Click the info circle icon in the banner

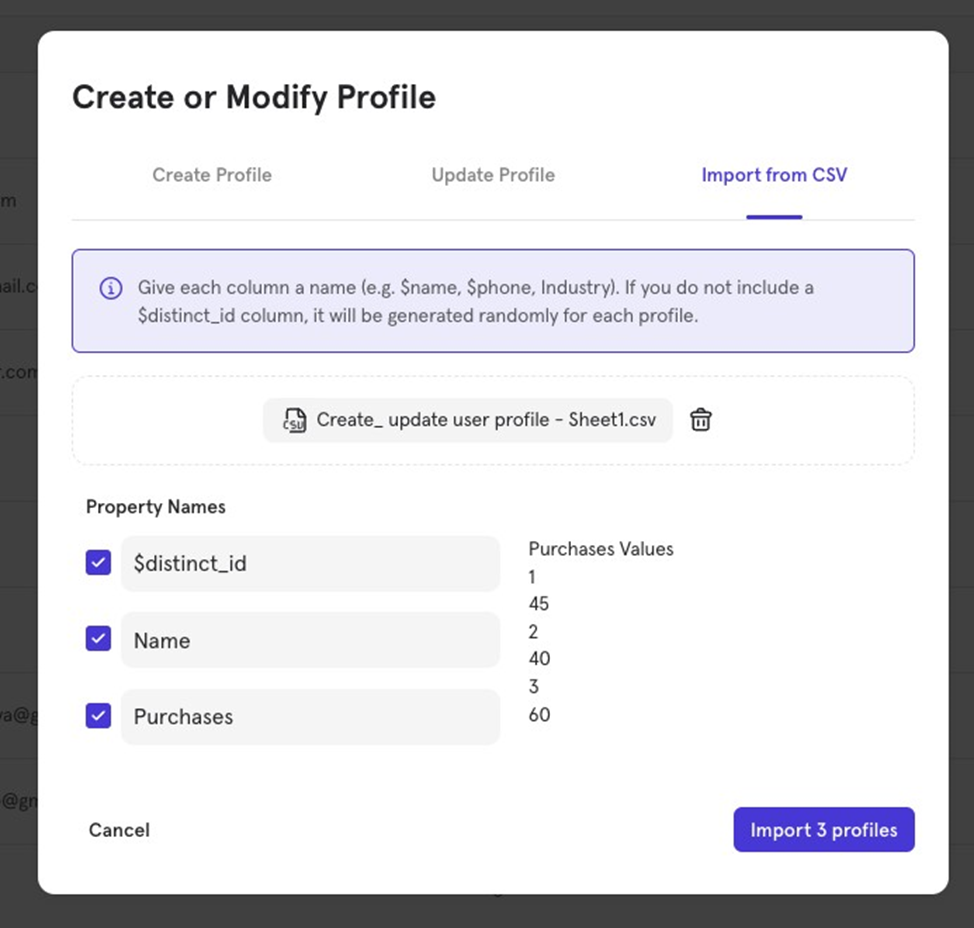111,288
